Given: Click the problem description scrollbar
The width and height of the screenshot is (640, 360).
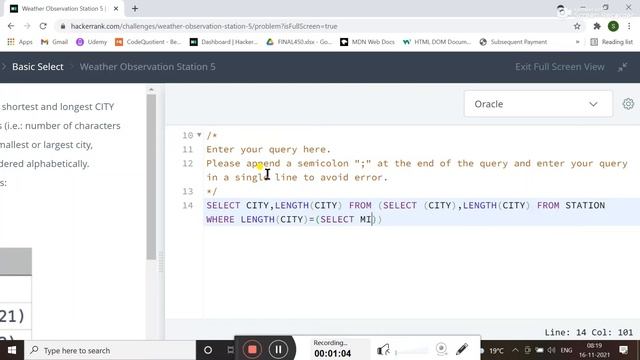Looking at the screenshot, I should tap(151, 177).
